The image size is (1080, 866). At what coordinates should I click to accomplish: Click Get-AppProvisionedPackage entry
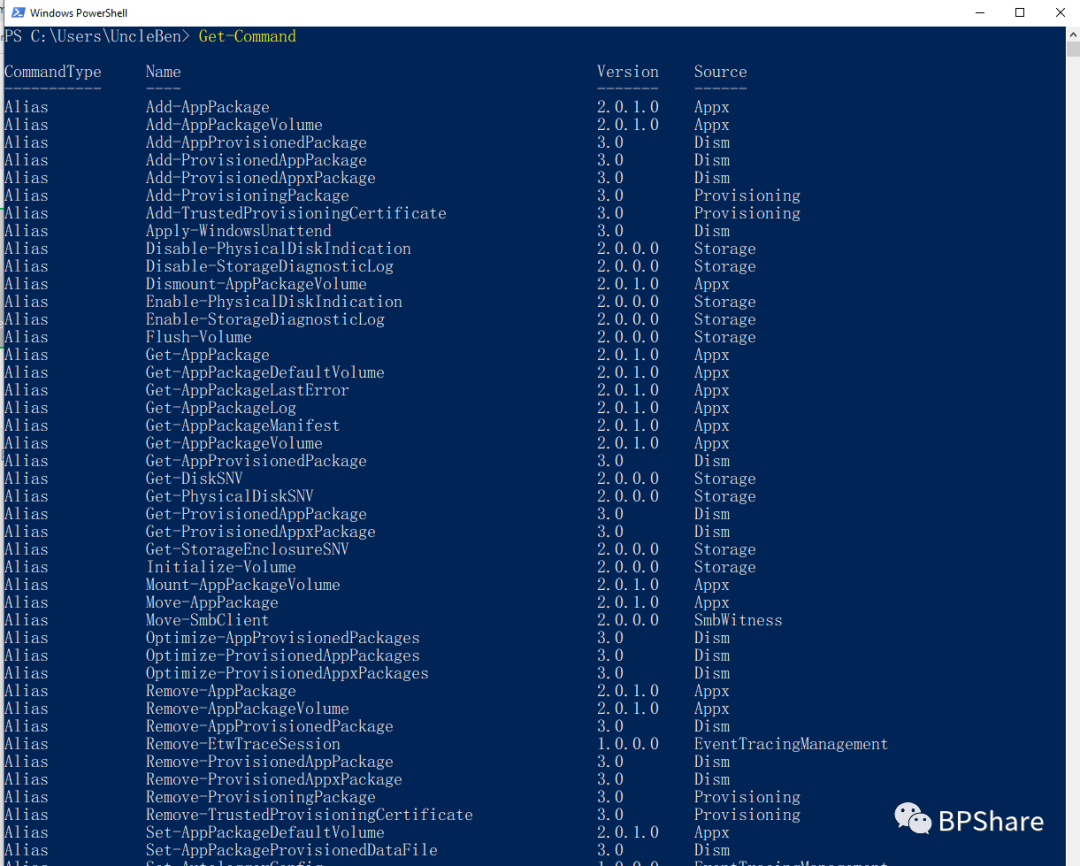pyautogui.click(x=256, y=461)
